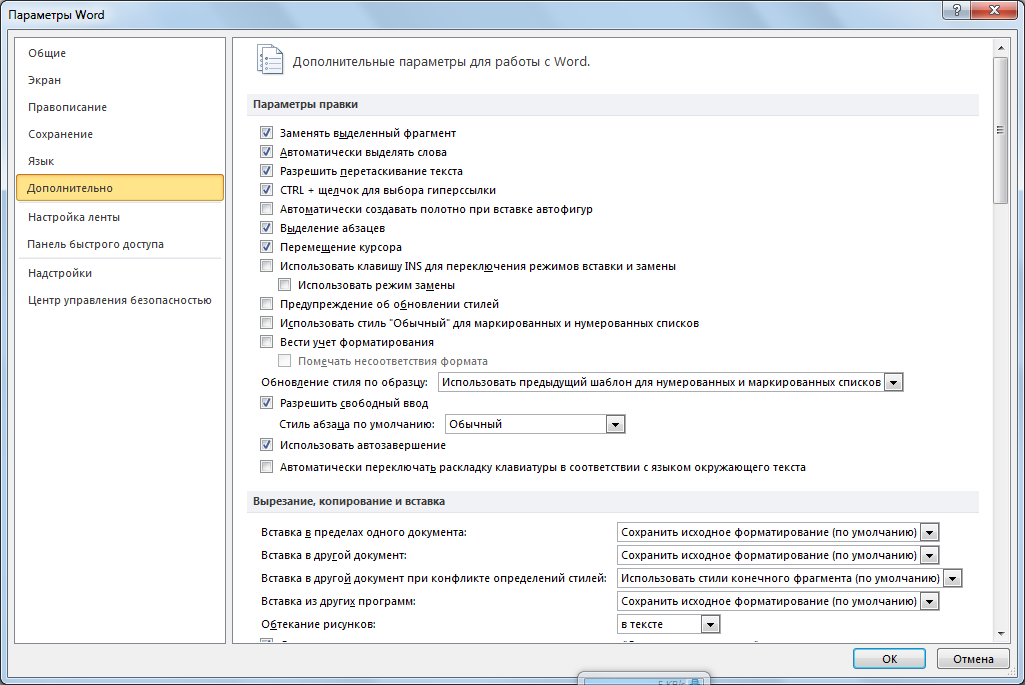Click the help question mark button
Screen dimensions: 1025x685
tap(957, 10)
